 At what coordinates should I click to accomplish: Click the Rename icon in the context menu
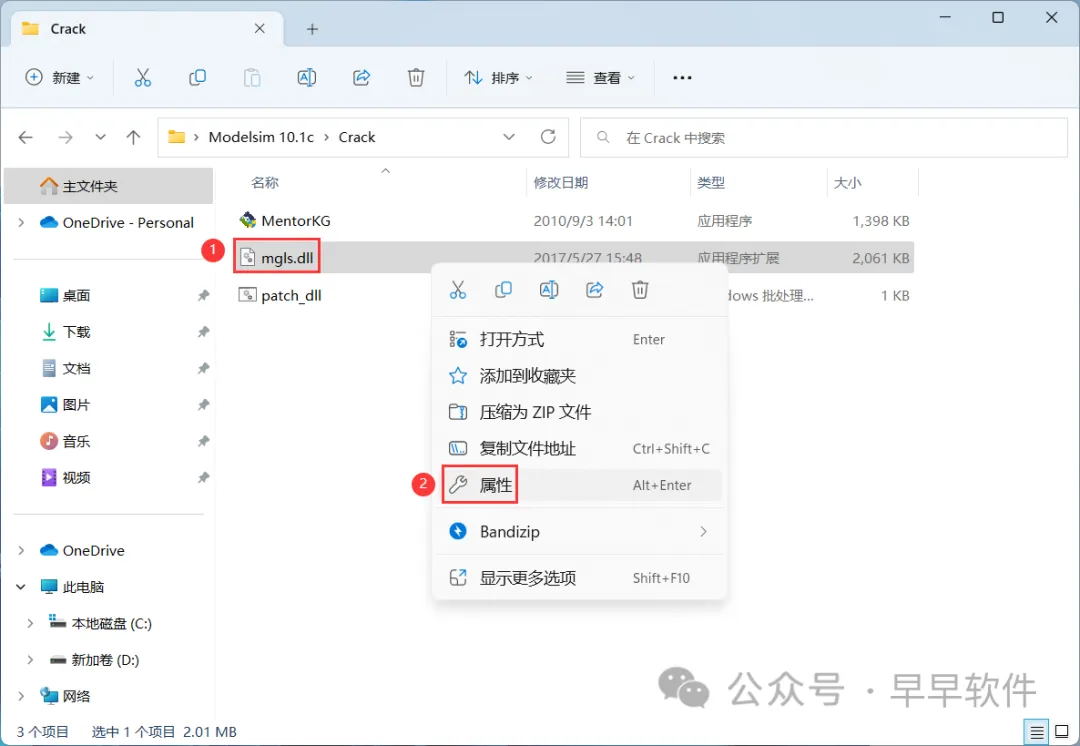click(549, 290)
